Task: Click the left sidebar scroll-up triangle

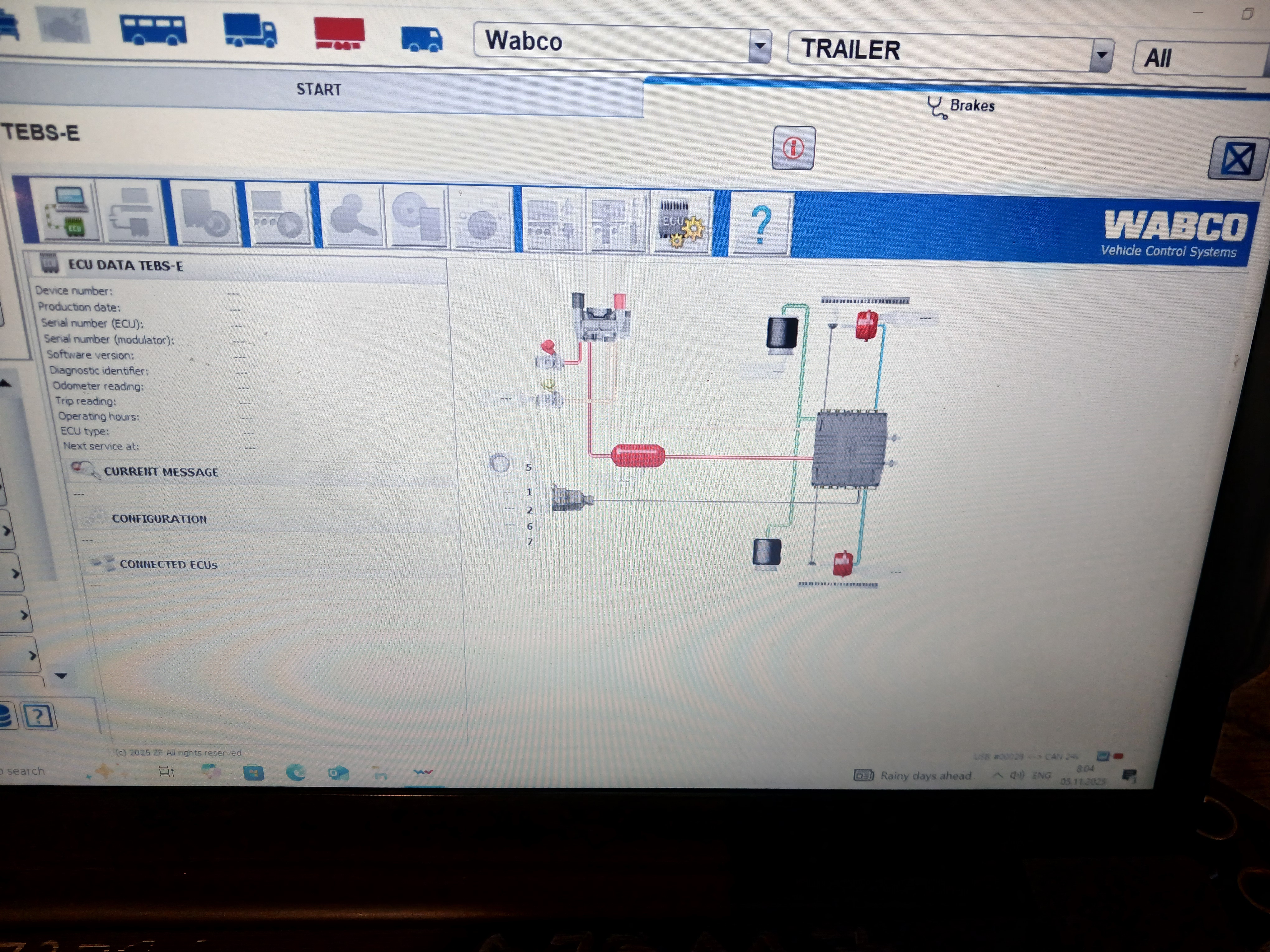Action: point(5,383)
